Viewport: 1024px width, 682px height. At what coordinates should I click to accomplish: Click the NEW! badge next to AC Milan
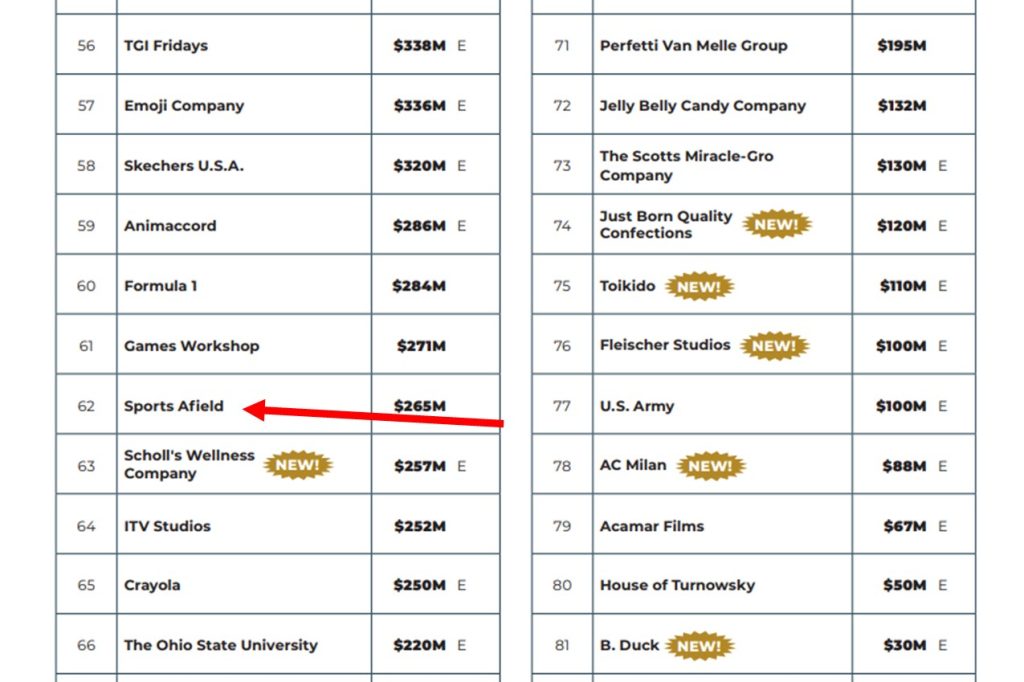[711, 466]
